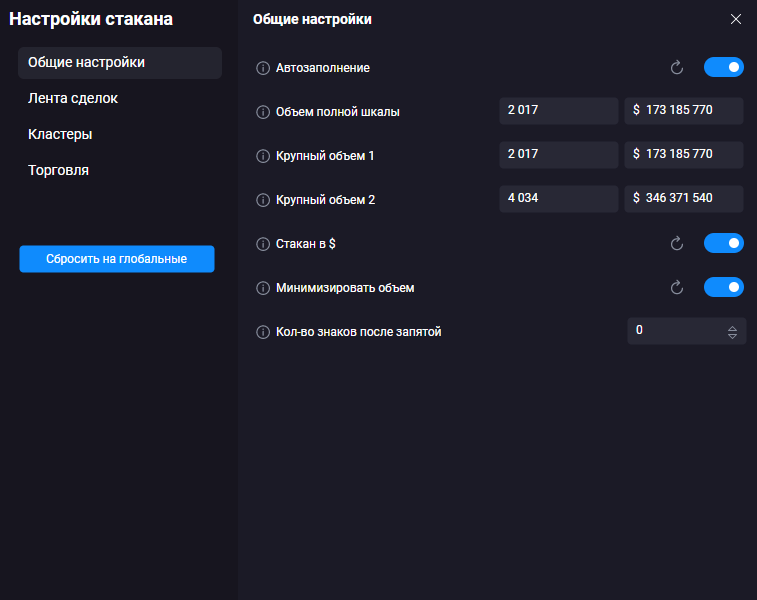Close the settings dialog with the X
Screen dimensions: 757x600
(x=736, y=19)
